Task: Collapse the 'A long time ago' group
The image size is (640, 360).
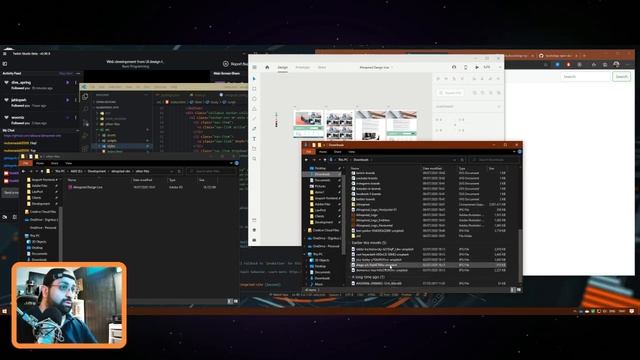Action: pyautogui.click(x=368, y=277)
